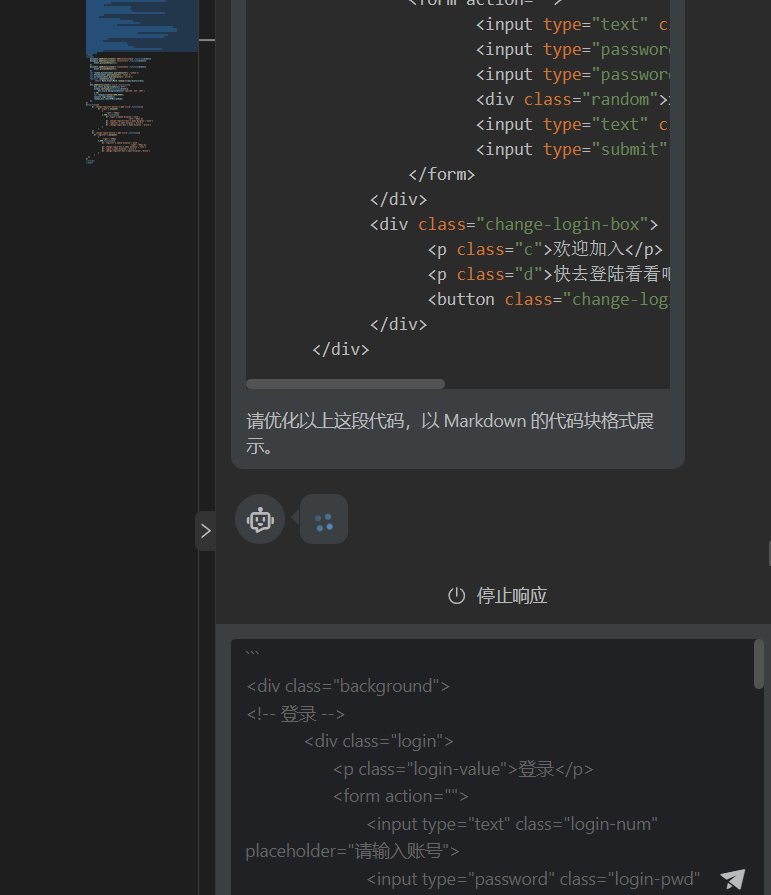Click the input box vertical scrollbar thumb
771x895 pixels.
tap(758, 664)
